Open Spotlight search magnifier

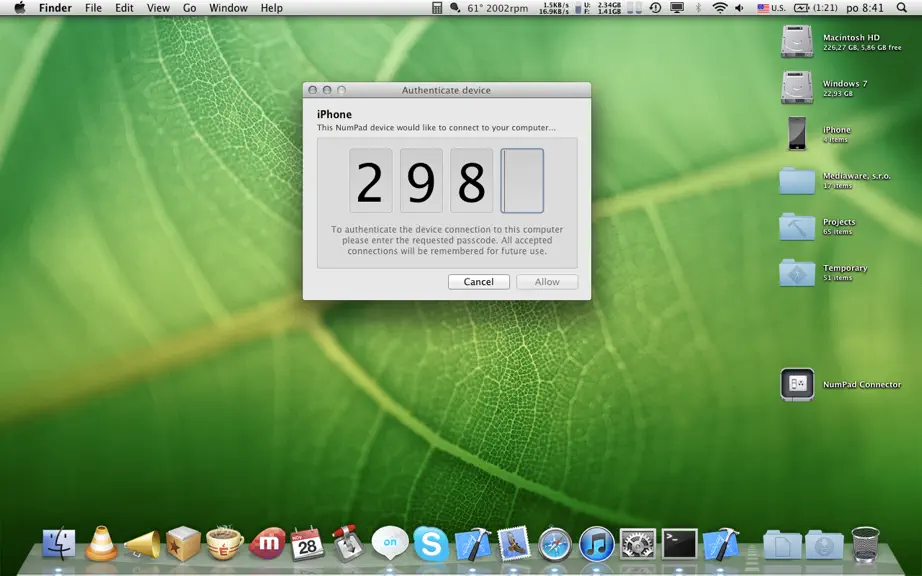[x=901, y=8]
